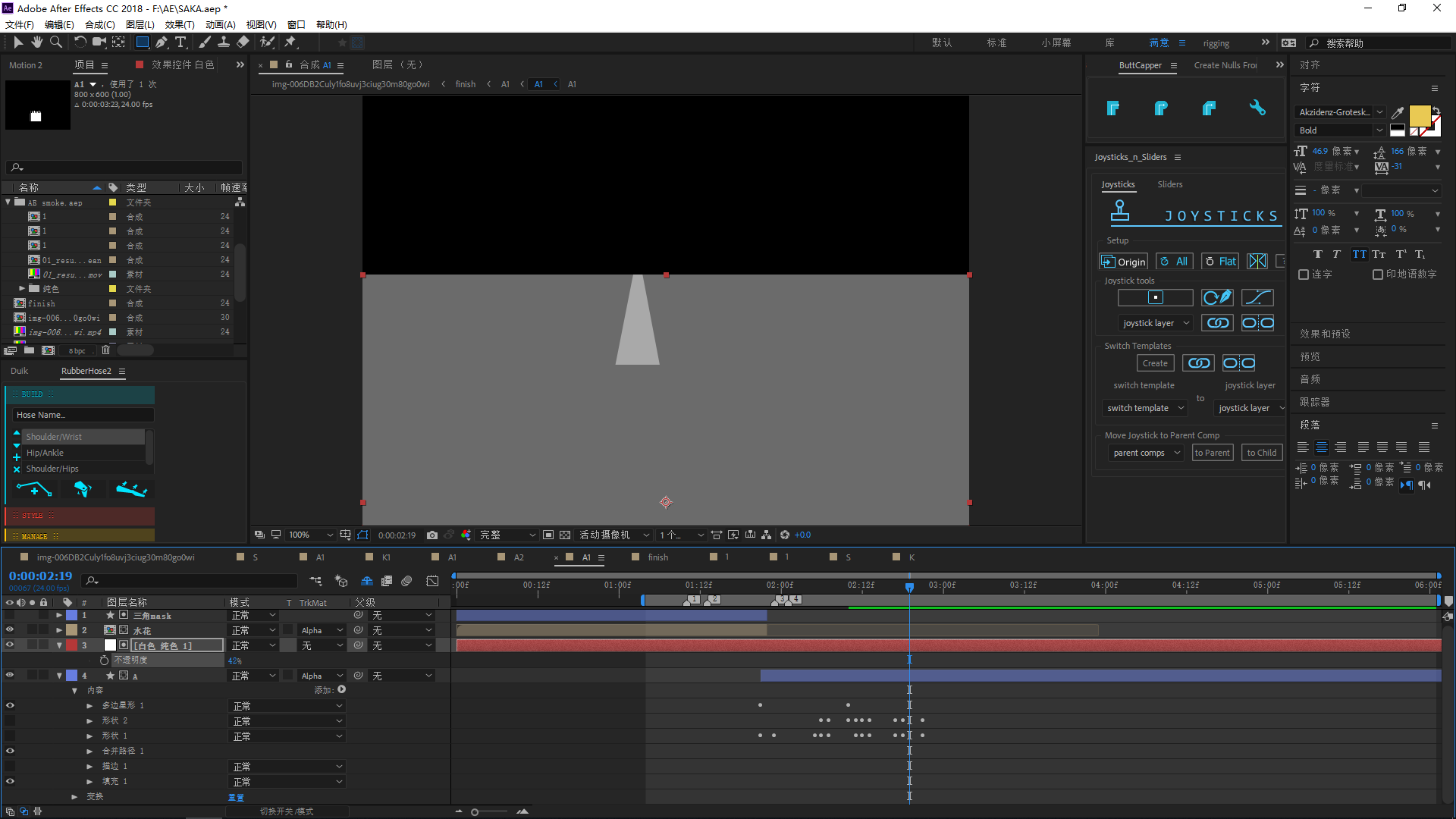Select the Rectangle shape tool
This screenshot has height=819, width=1456.
[142, 42]
